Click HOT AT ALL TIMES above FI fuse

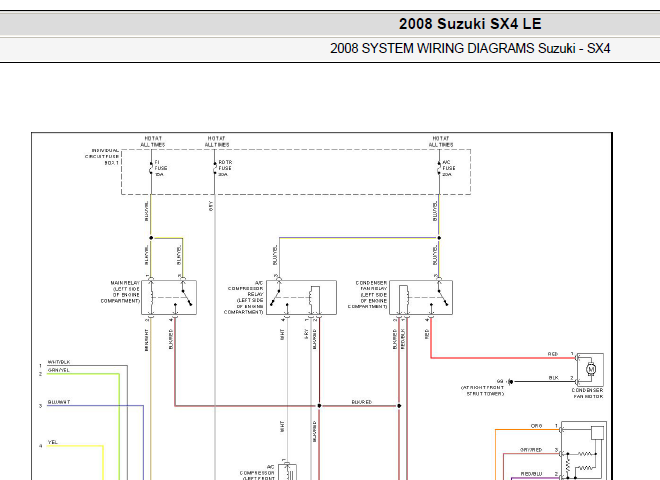153,141
